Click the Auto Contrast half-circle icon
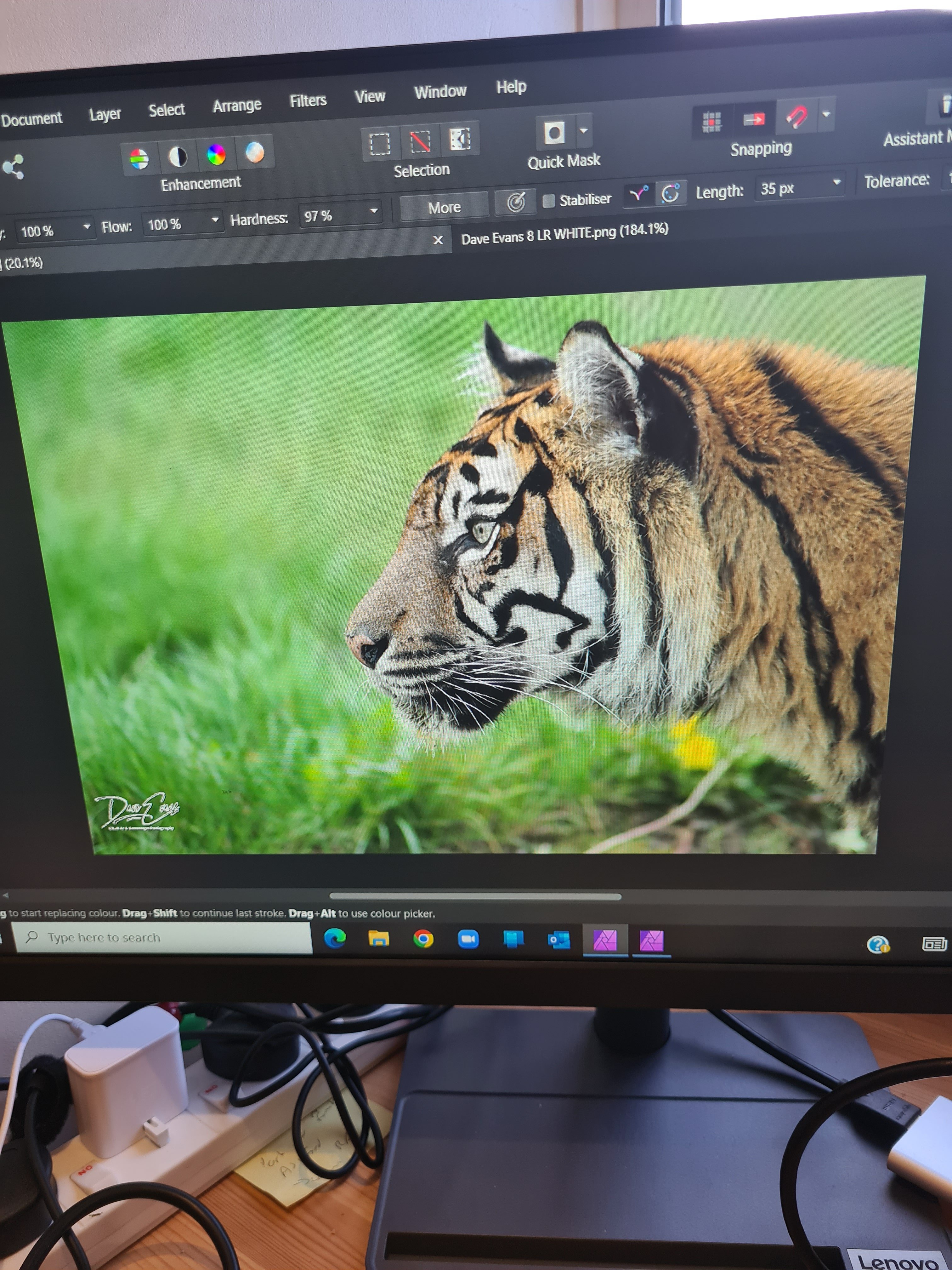Image resolution: width=952 pixels, height=1270 pixels. tap(178, 156)
